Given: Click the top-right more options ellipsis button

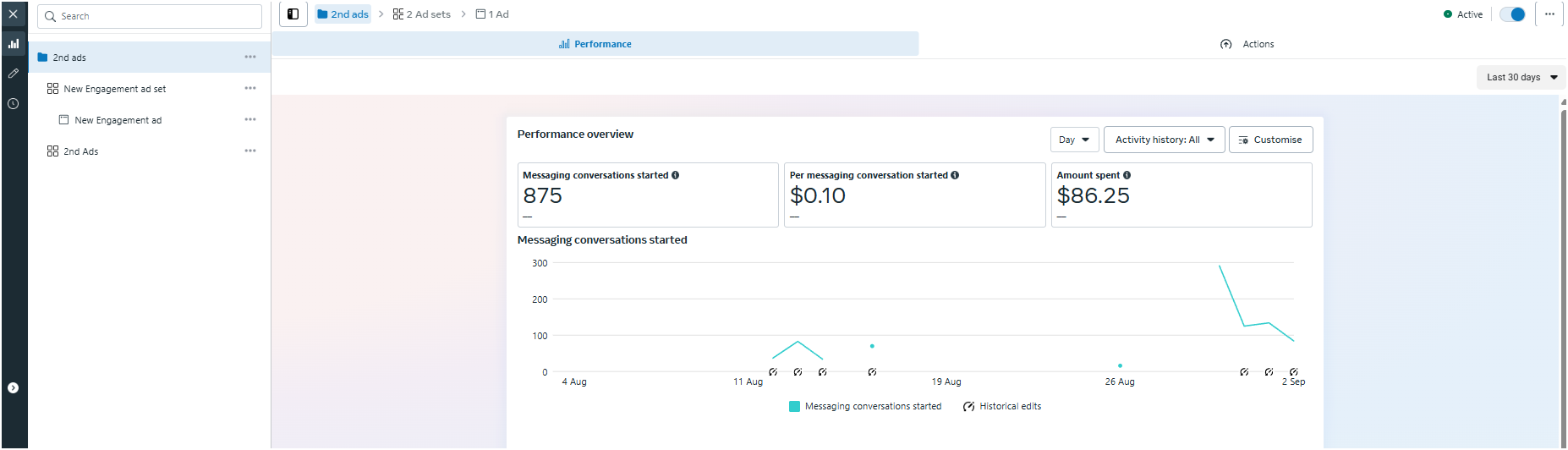Looking at the screenshot, I should click(1549, 14).
